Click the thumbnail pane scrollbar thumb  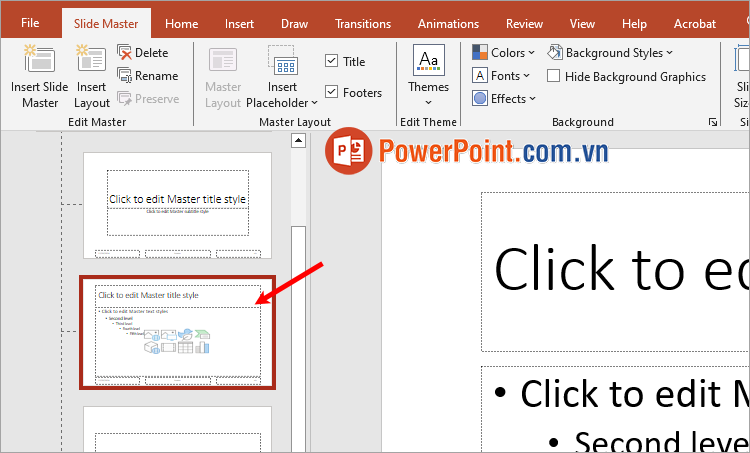298,339
